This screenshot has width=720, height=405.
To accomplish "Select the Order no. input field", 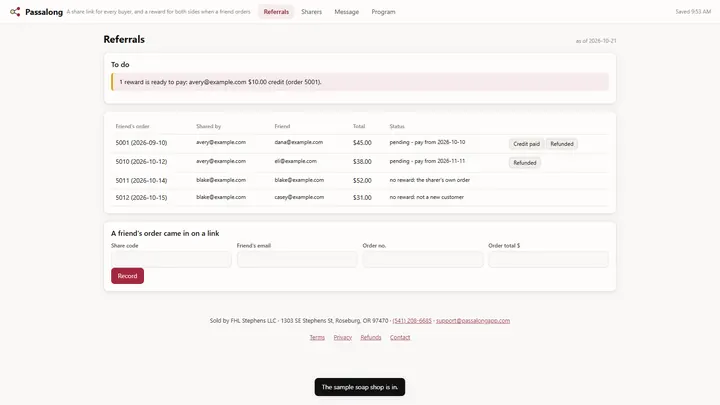I will tap(422, 259).
